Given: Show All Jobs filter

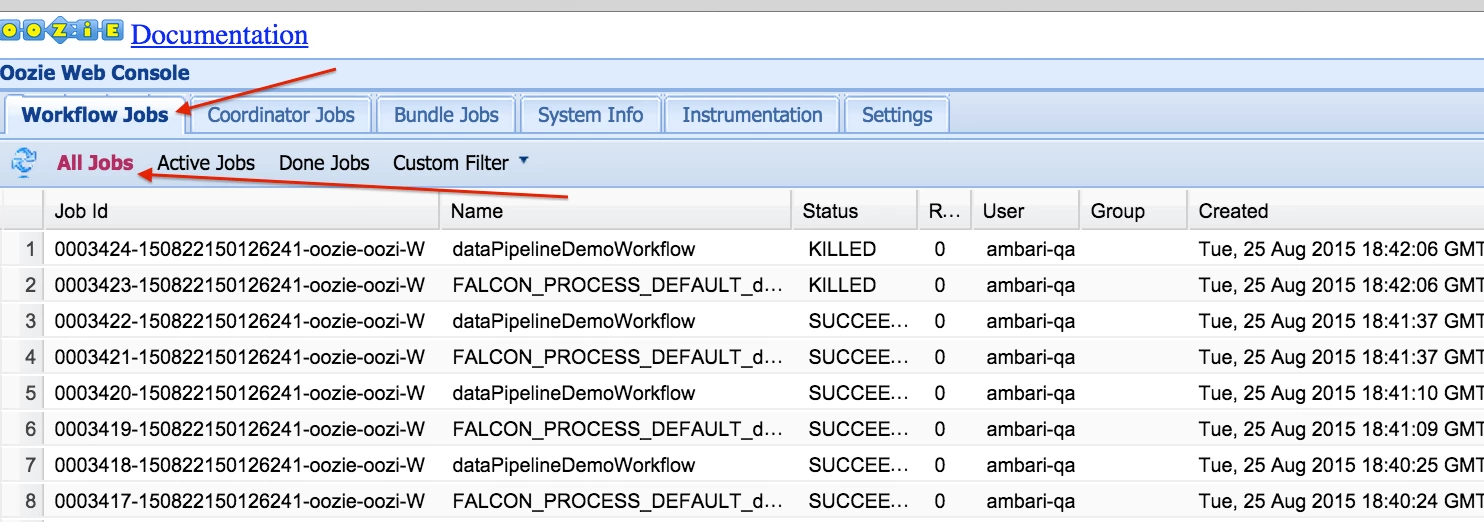Looking at the screenshot, I should (x=95, y=163).
